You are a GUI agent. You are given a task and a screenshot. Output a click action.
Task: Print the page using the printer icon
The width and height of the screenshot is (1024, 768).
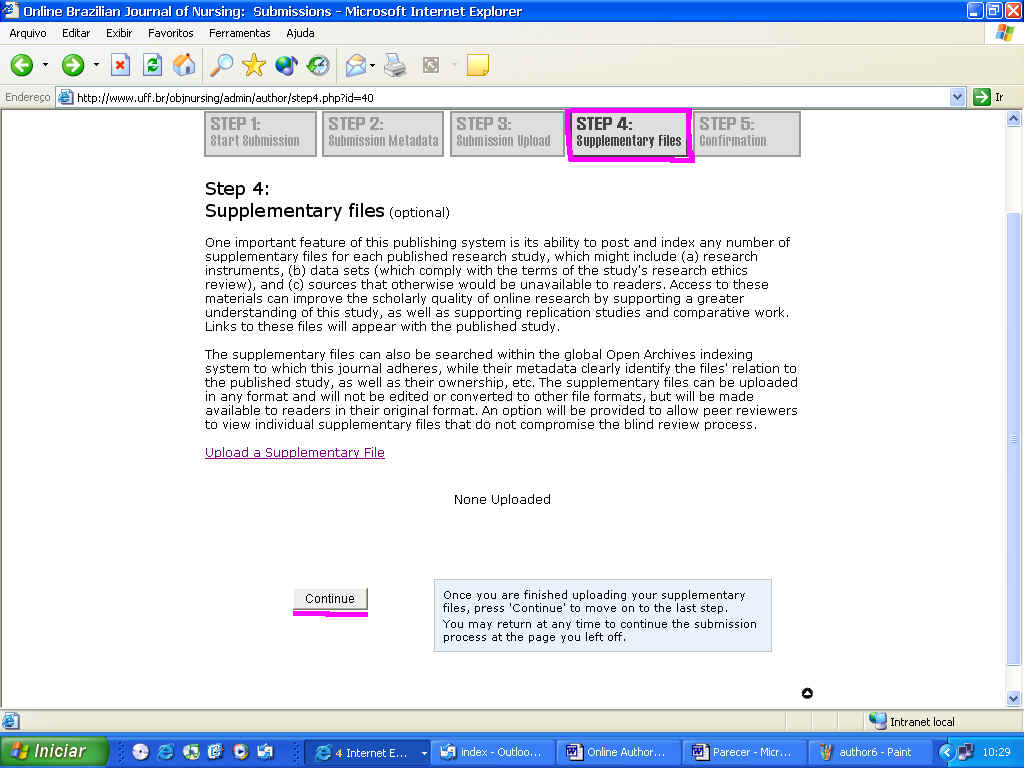tap(395, 66)
